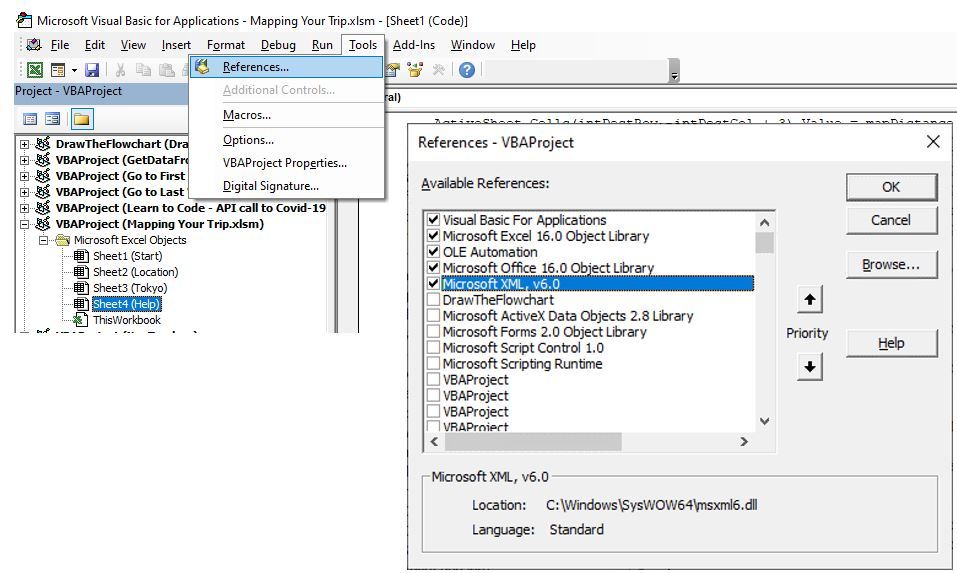Select Sheet2 (Location) in project tree
The width and height of the screenshot is (957, 573).
[135, 272]
